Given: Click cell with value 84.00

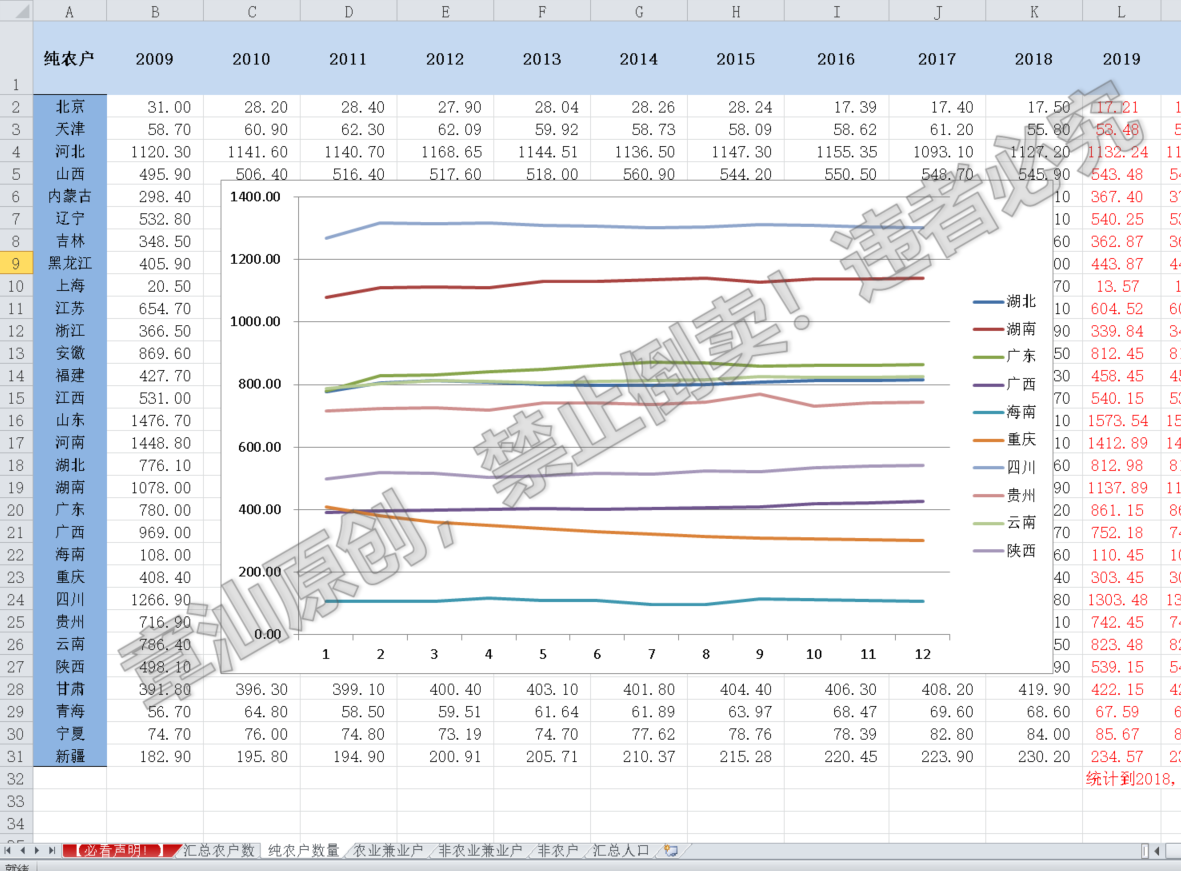Looking at the screenshot, I should [x=1034, y=734].
